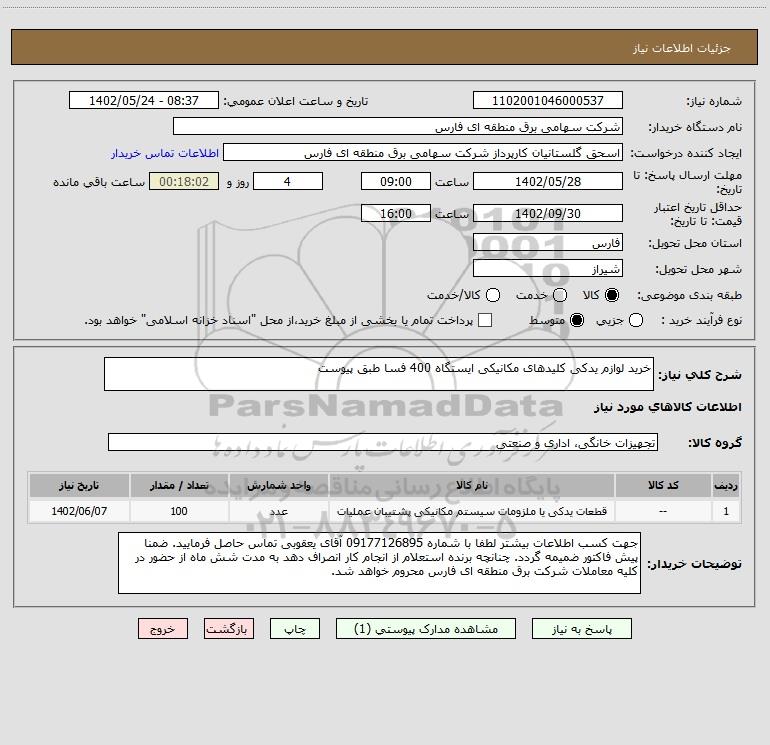Click the deadline time field 09:00
Screen dimensions: 770x745
pyautogui.click(x=396, y=181)
